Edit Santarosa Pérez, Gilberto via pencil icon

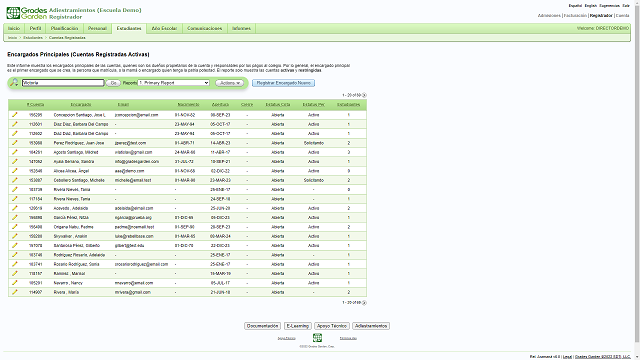[x=15, y=246]
